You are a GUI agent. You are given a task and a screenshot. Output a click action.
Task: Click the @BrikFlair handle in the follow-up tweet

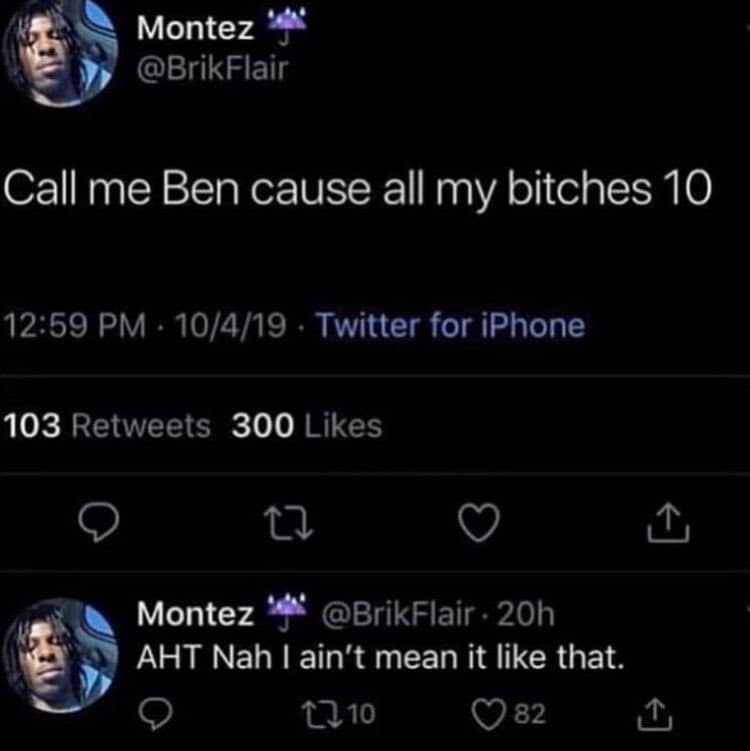click(x=392, y=612)
